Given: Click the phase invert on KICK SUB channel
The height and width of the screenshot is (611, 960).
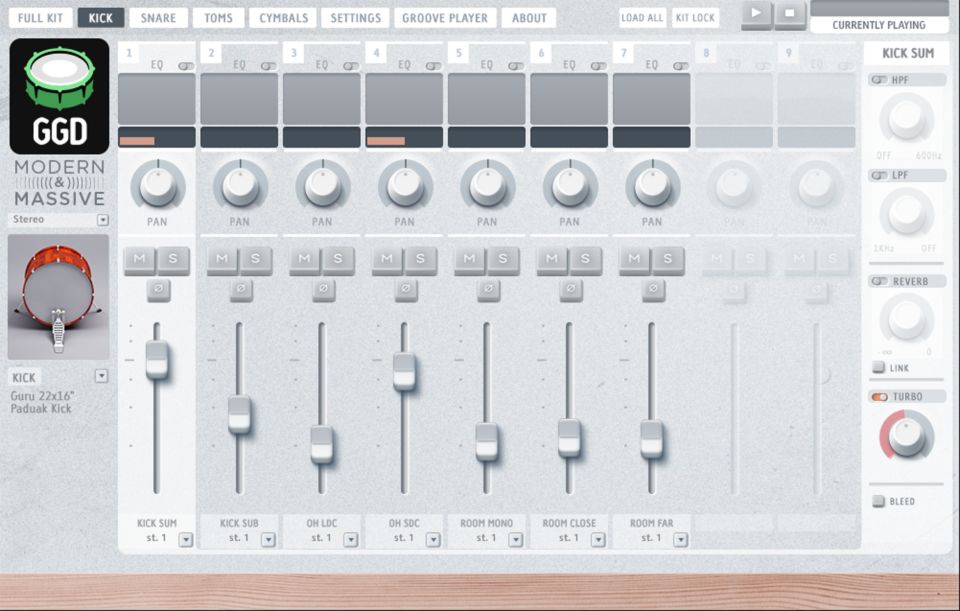Looking at the screenshot, I should tap(239, 288).
